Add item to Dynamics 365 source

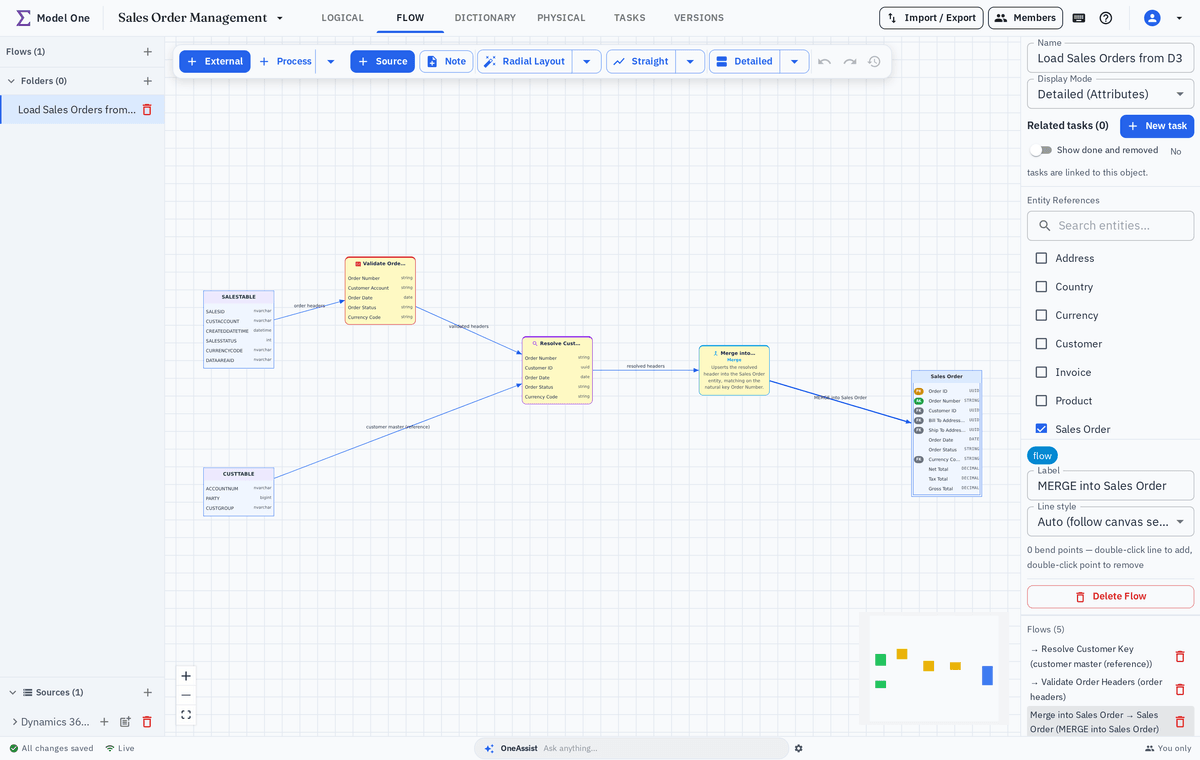coord(104,721)
